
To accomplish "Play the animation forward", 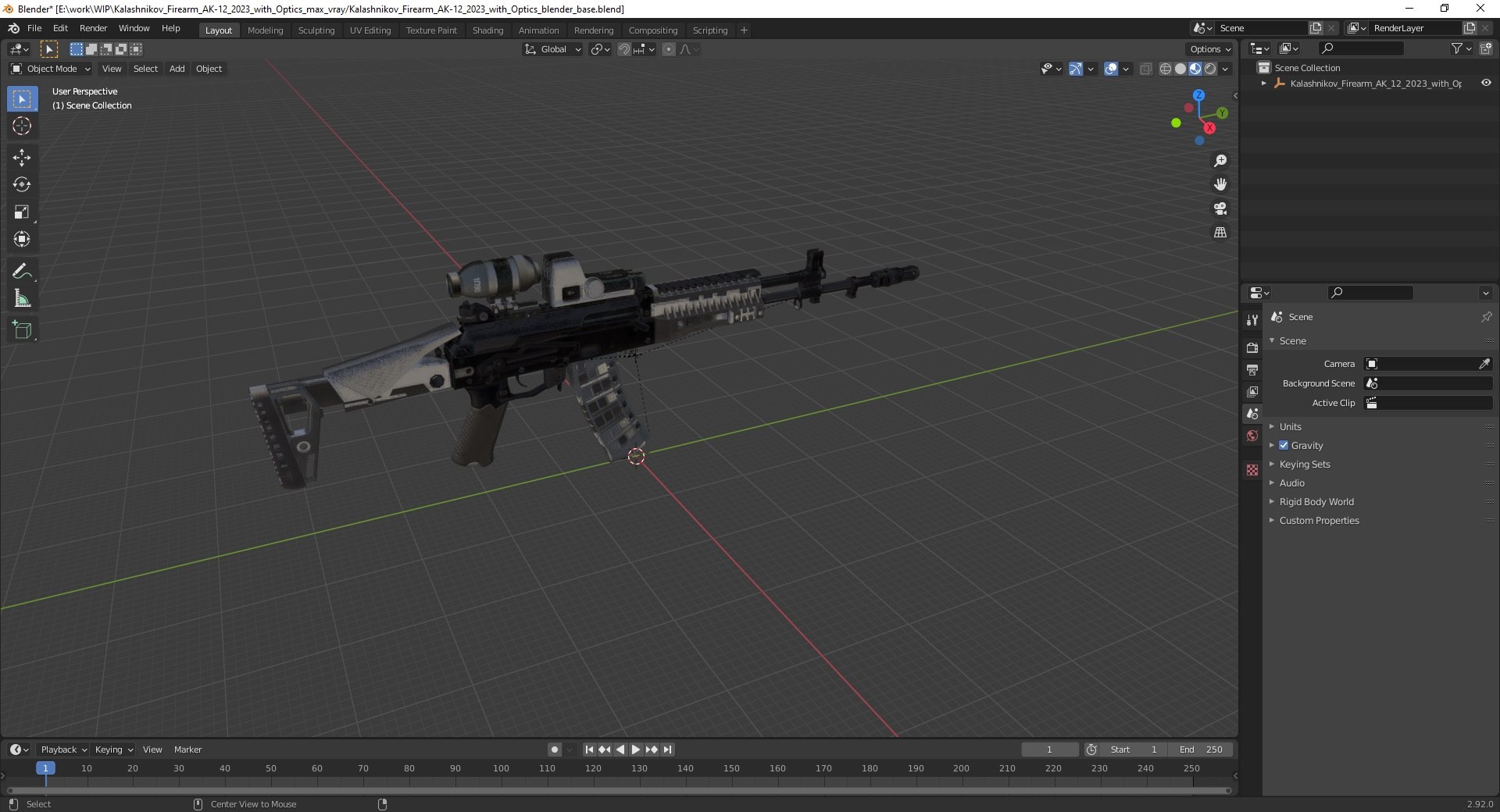I will pyautogui.click(x=636, y=750).
